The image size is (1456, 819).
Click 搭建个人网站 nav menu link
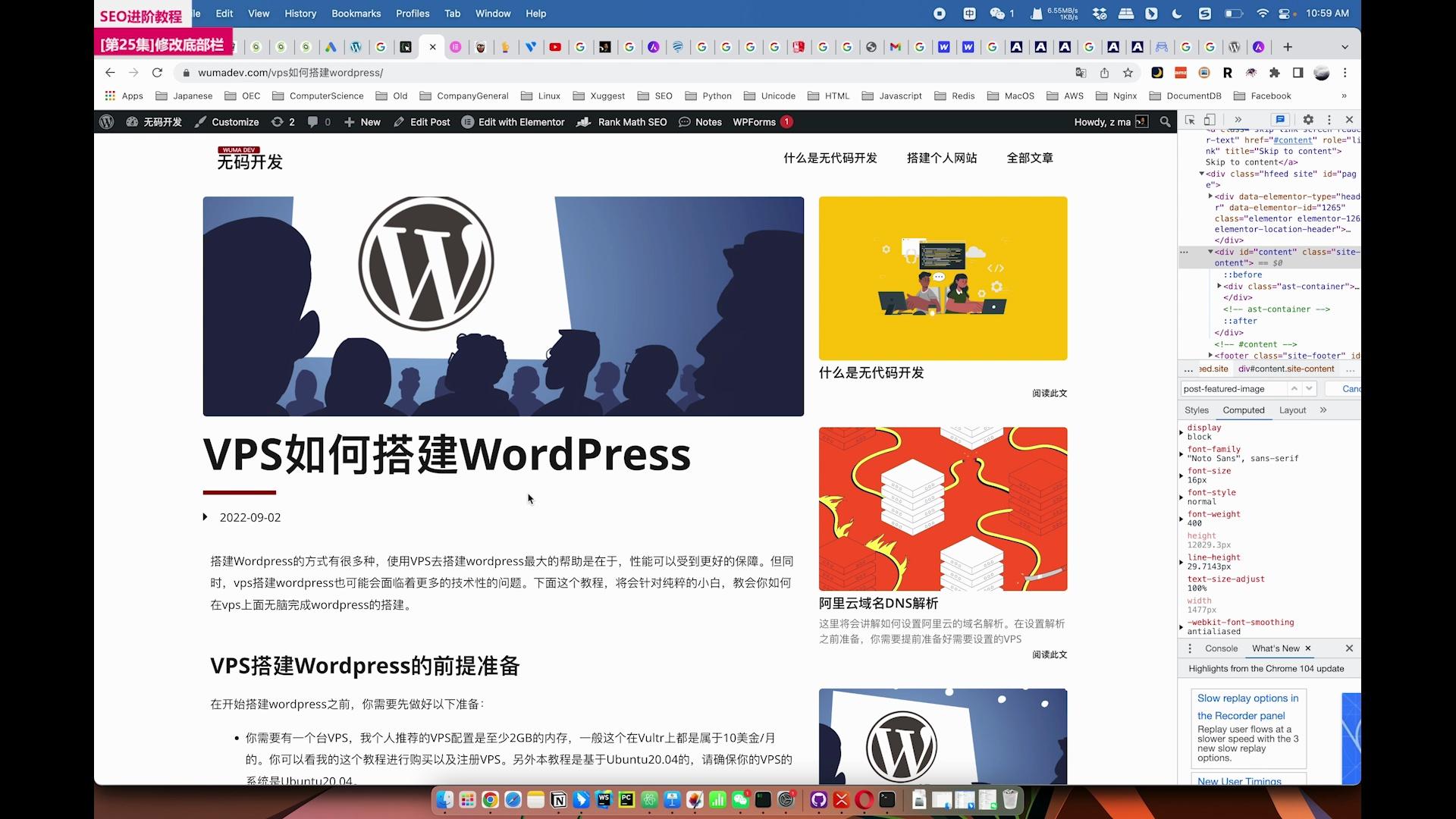click(941, 158)
